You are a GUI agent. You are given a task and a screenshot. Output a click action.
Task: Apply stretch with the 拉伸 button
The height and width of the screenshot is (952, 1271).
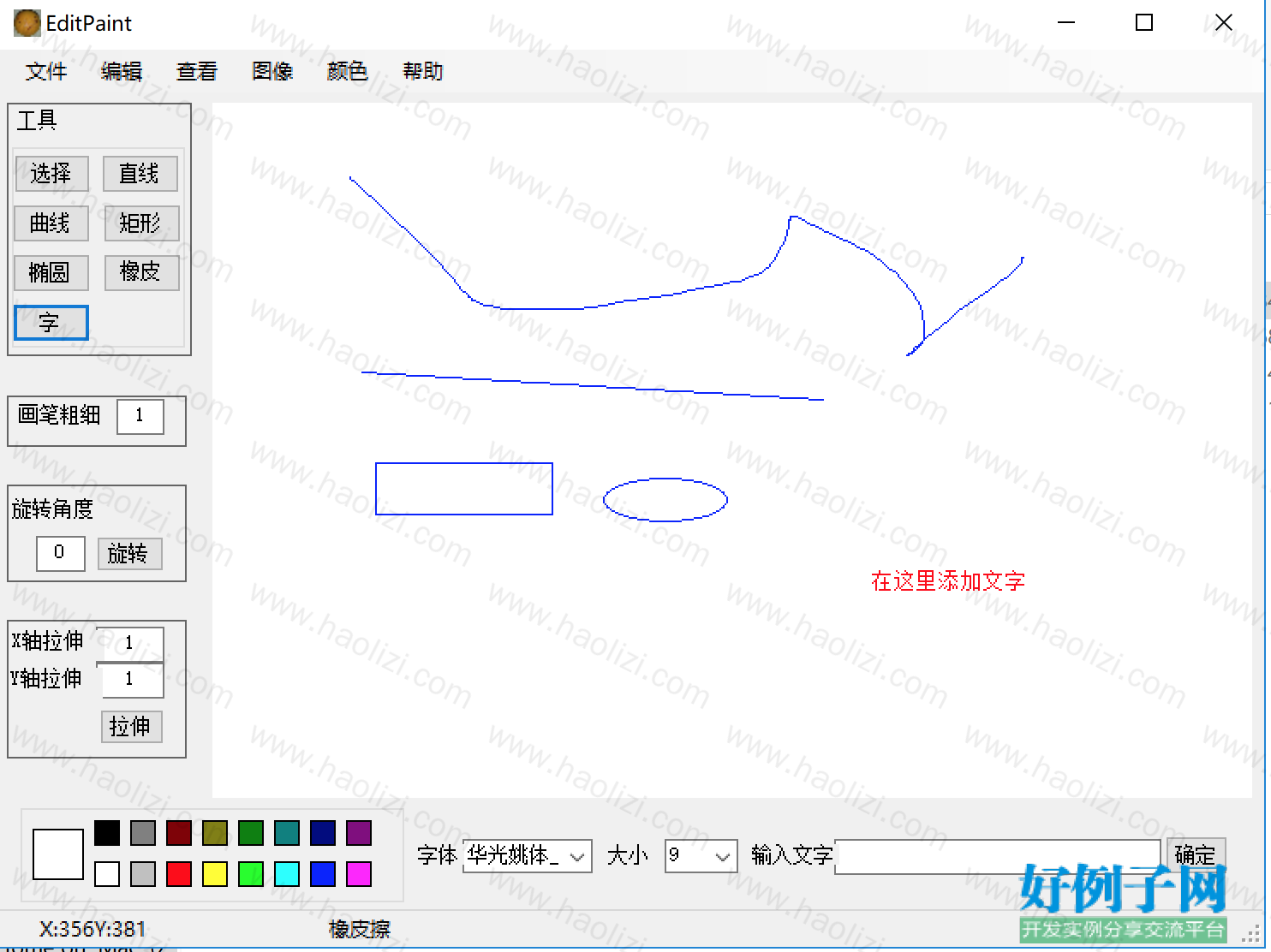click(131, 727)
